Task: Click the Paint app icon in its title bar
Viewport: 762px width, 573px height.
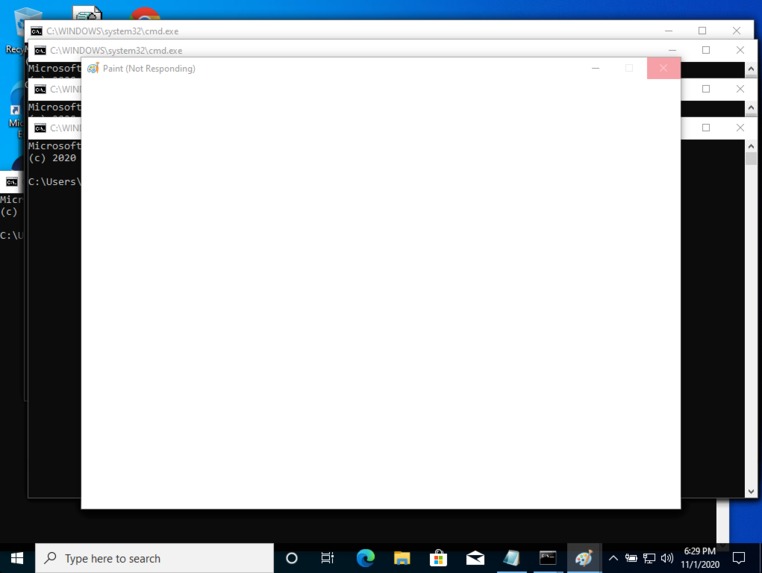Action: coord(93,68)
